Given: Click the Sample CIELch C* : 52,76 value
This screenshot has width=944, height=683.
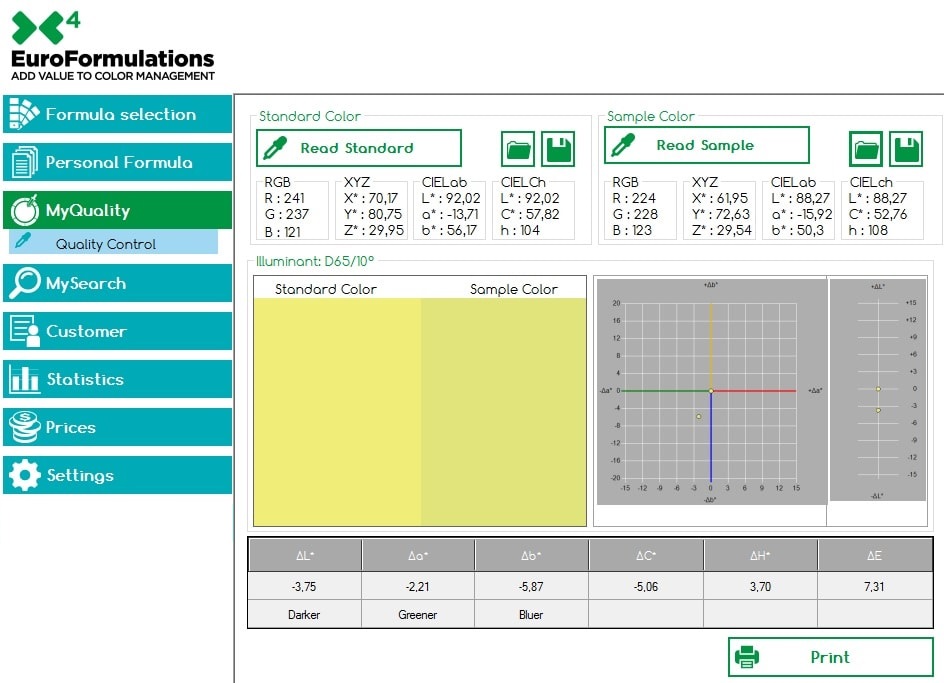Looking at the screenshot, I should (878, 214).
